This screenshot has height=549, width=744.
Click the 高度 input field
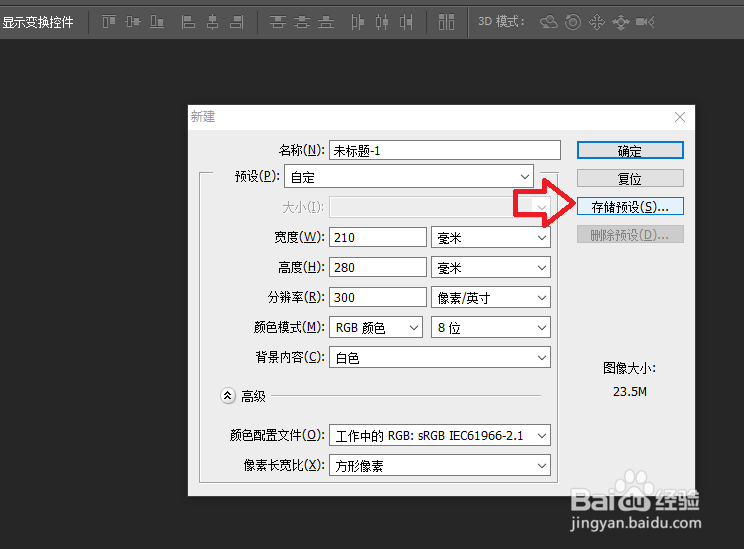(x=378, y=267)
